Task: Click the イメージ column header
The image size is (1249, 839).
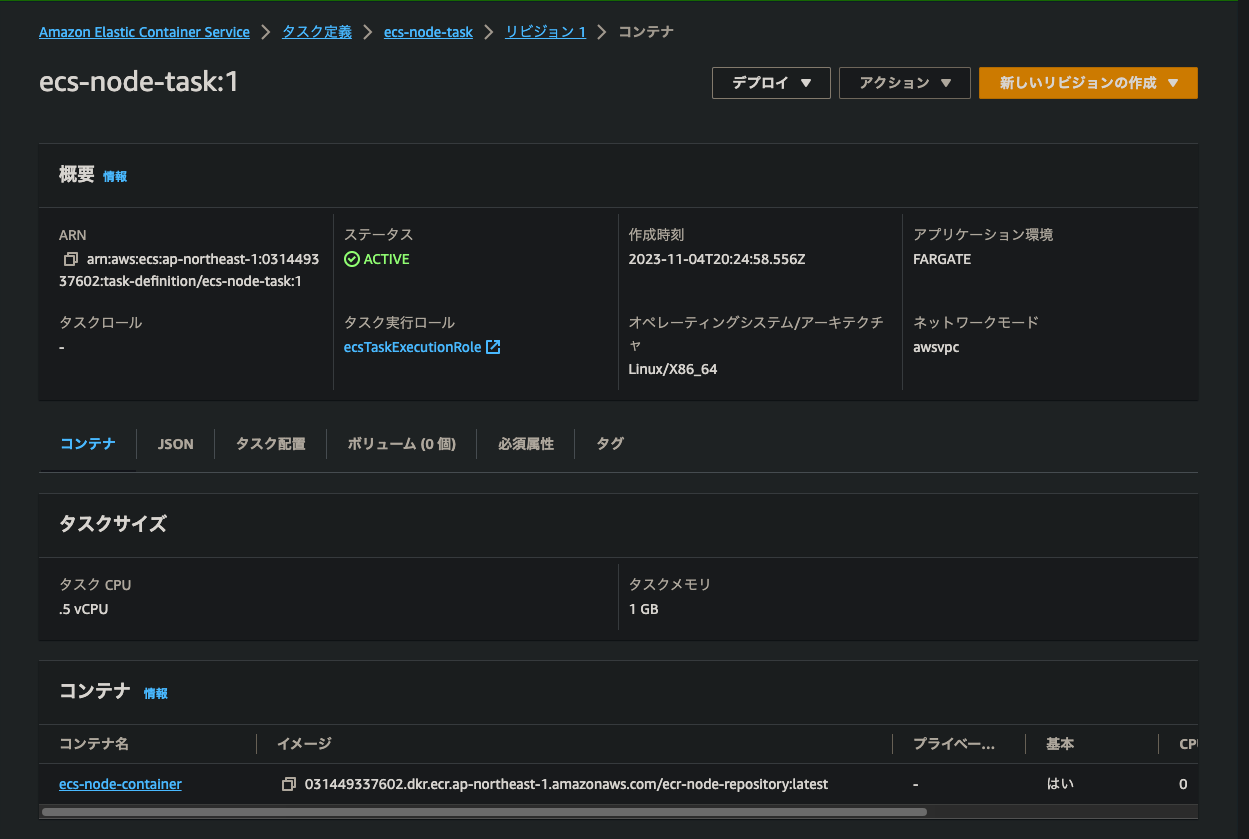Action: [x=304, y=744]
